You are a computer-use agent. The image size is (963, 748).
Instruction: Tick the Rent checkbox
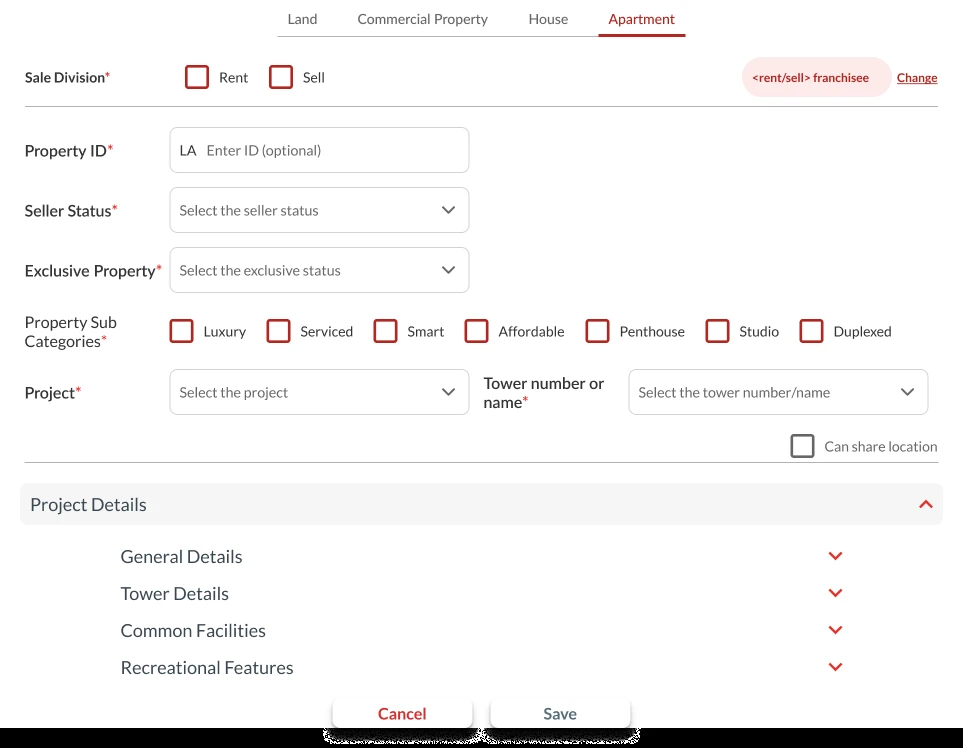[x=197, y=77]
